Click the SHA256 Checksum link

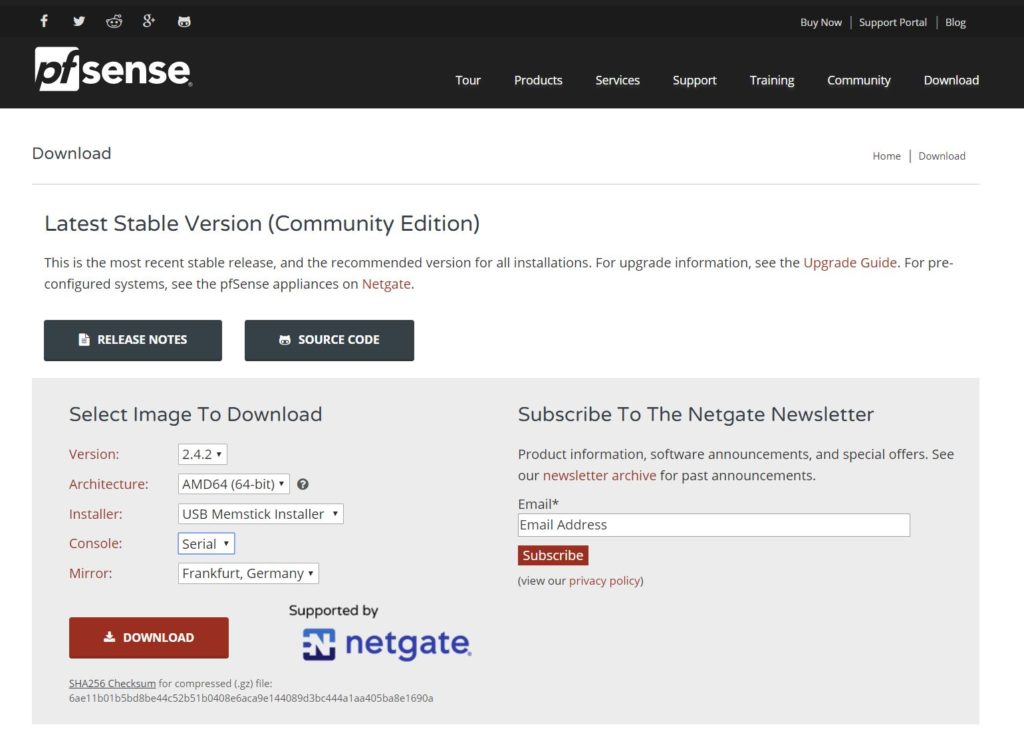[x=112, y=684]
